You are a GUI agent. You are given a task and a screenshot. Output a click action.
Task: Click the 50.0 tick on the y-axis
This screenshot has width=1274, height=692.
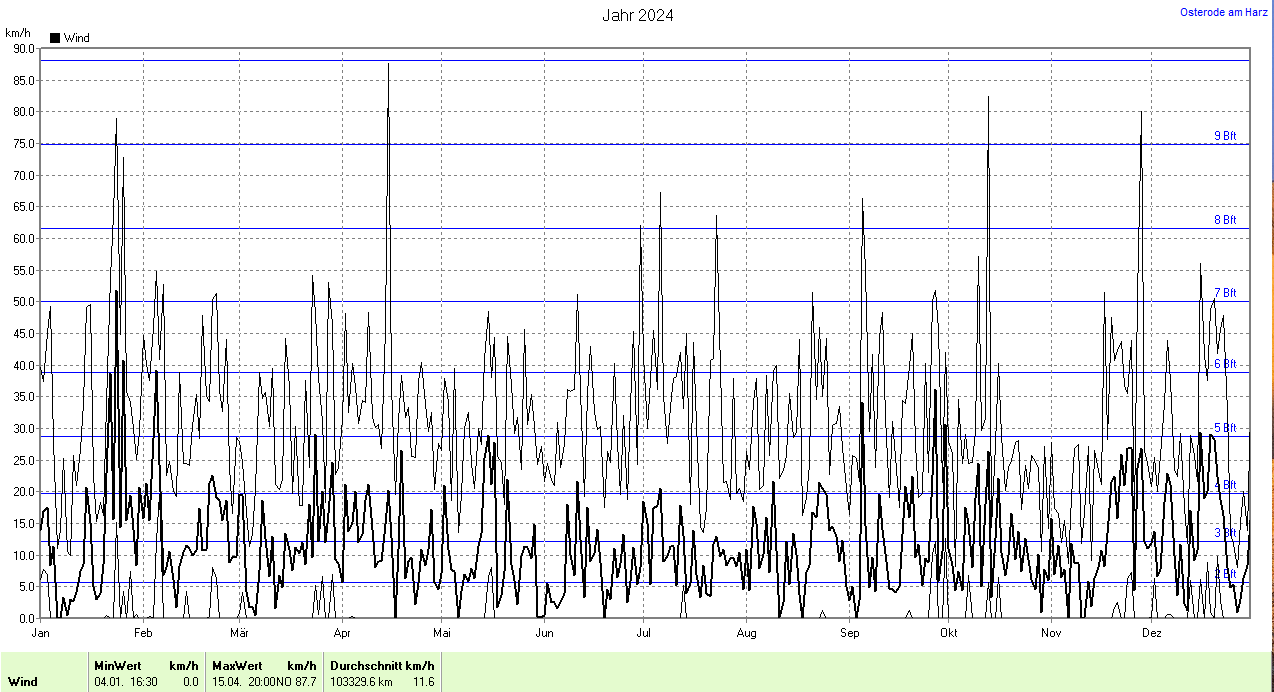click(x=20, y=302)
